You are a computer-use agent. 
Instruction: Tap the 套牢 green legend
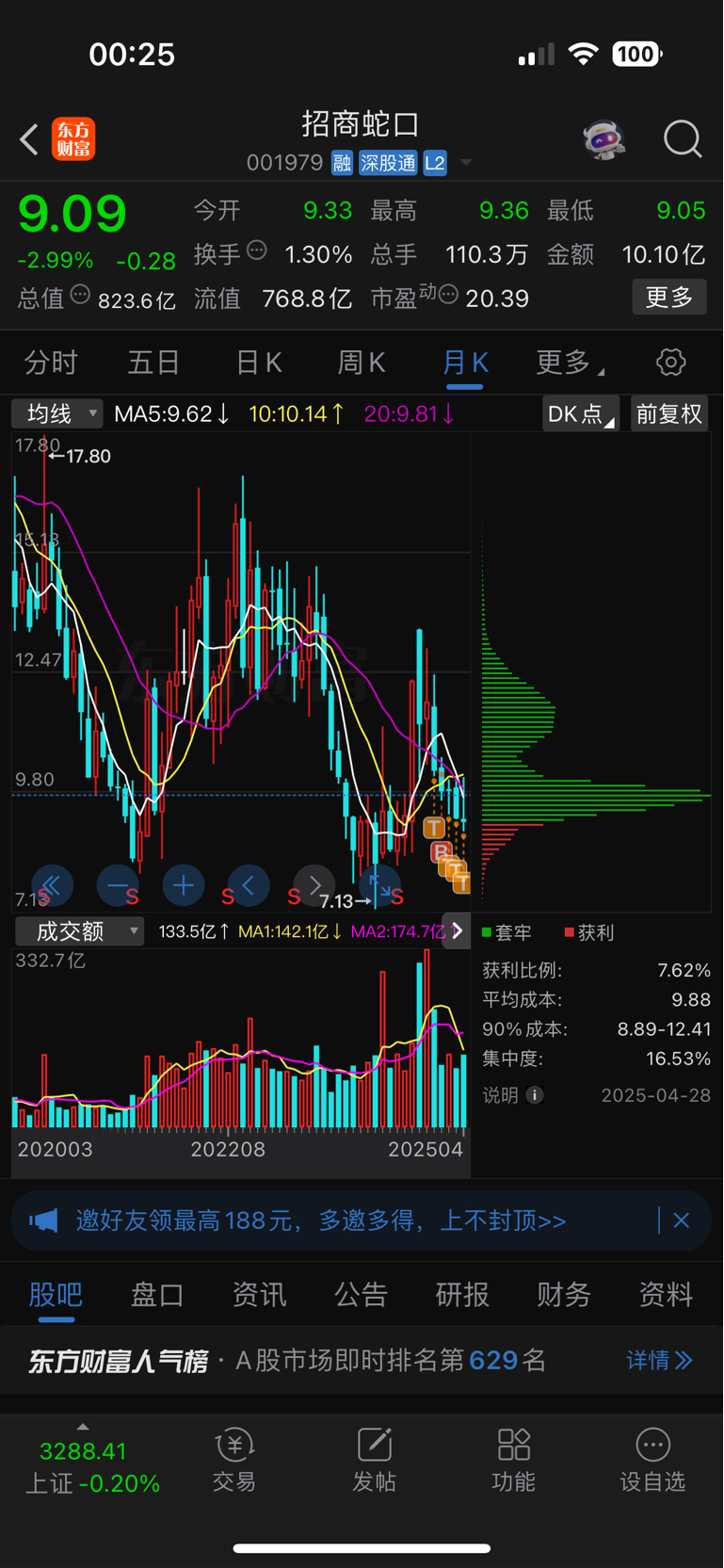point(507,932)
